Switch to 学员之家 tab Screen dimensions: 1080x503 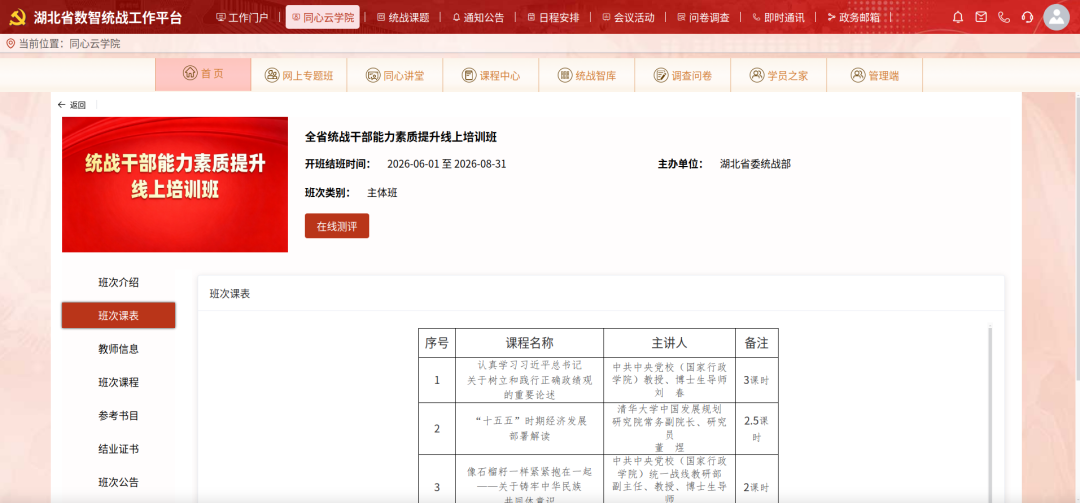pos(778,75)
